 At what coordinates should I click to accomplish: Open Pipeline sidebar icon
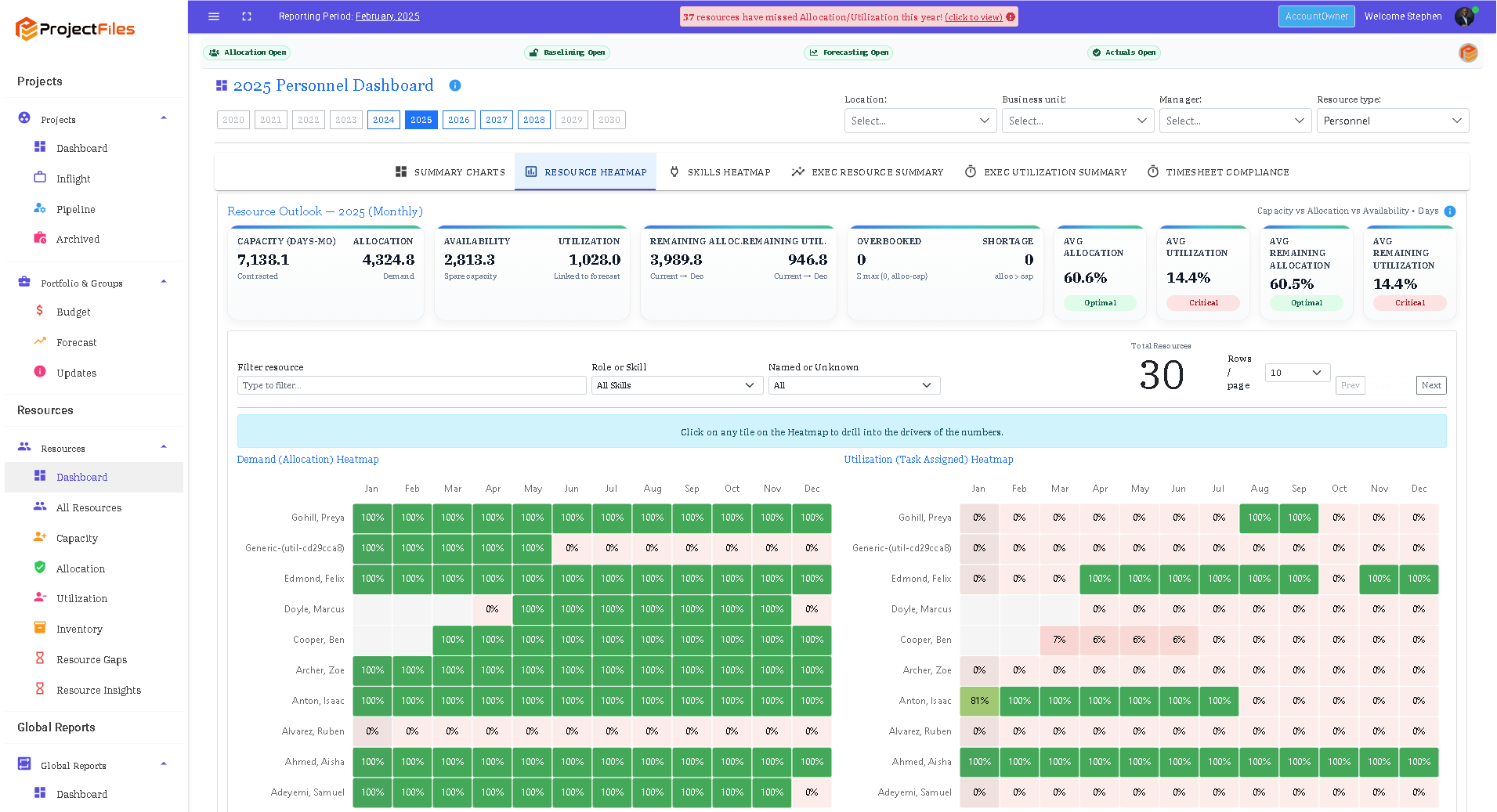coord(40,208)
